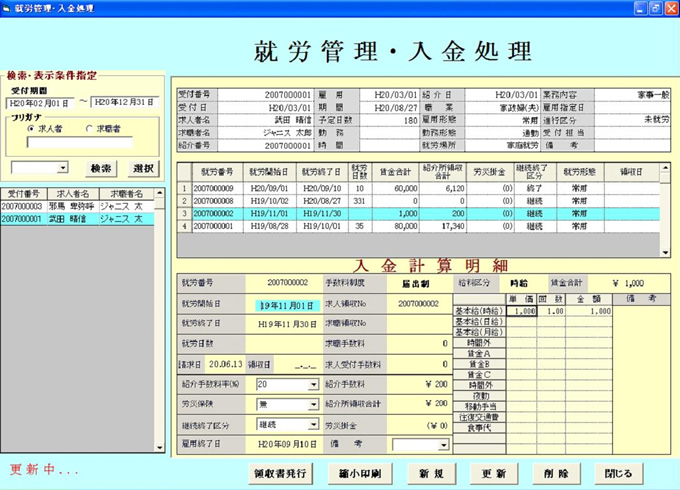Viewport: 680px width, 490px height.
Task: Click the フリガナ text input field
Action: [x=78, y=144]
